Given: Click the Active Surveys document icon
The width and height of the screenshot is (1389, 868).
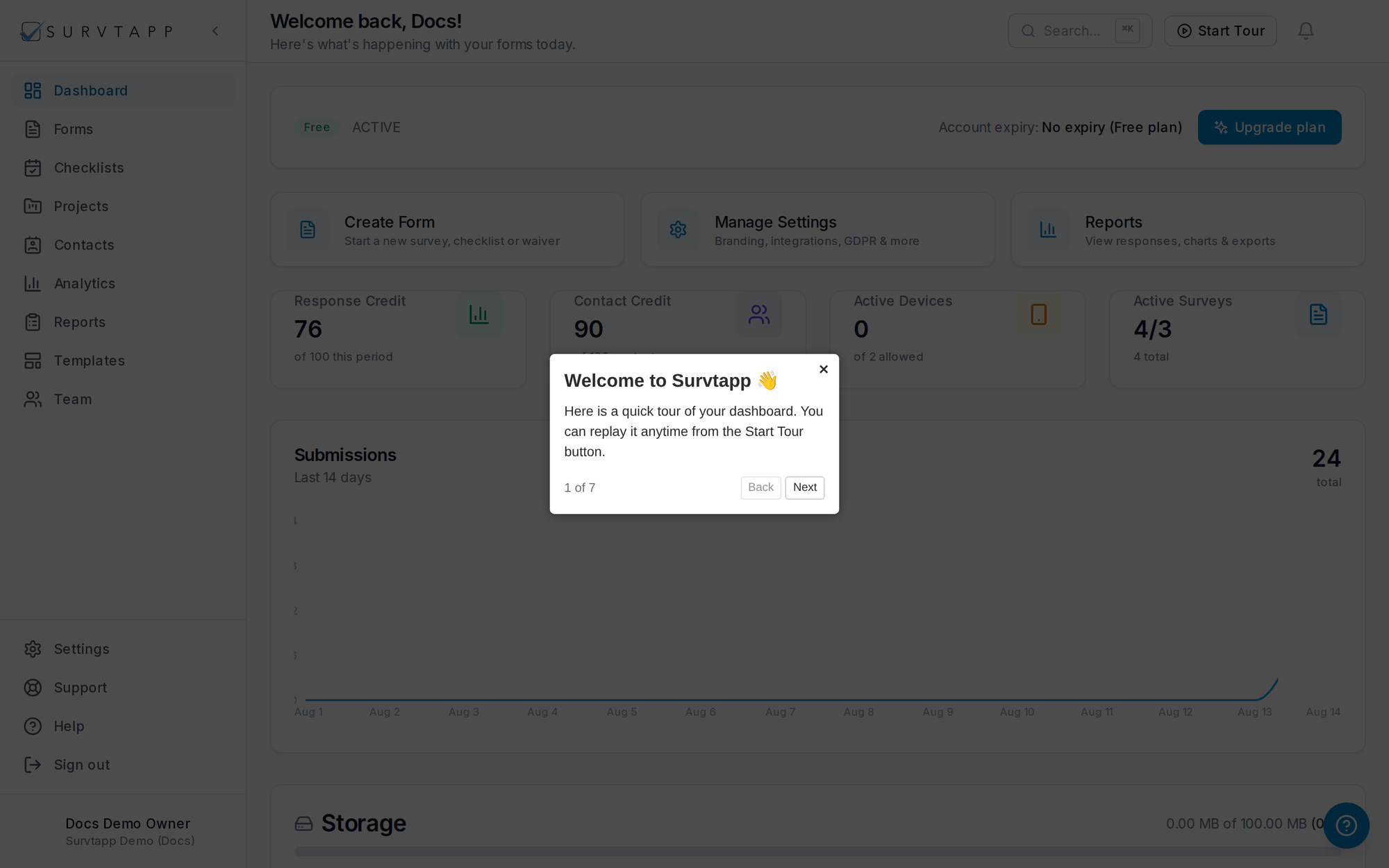Looking at the screenshot, I should 1319,315.
